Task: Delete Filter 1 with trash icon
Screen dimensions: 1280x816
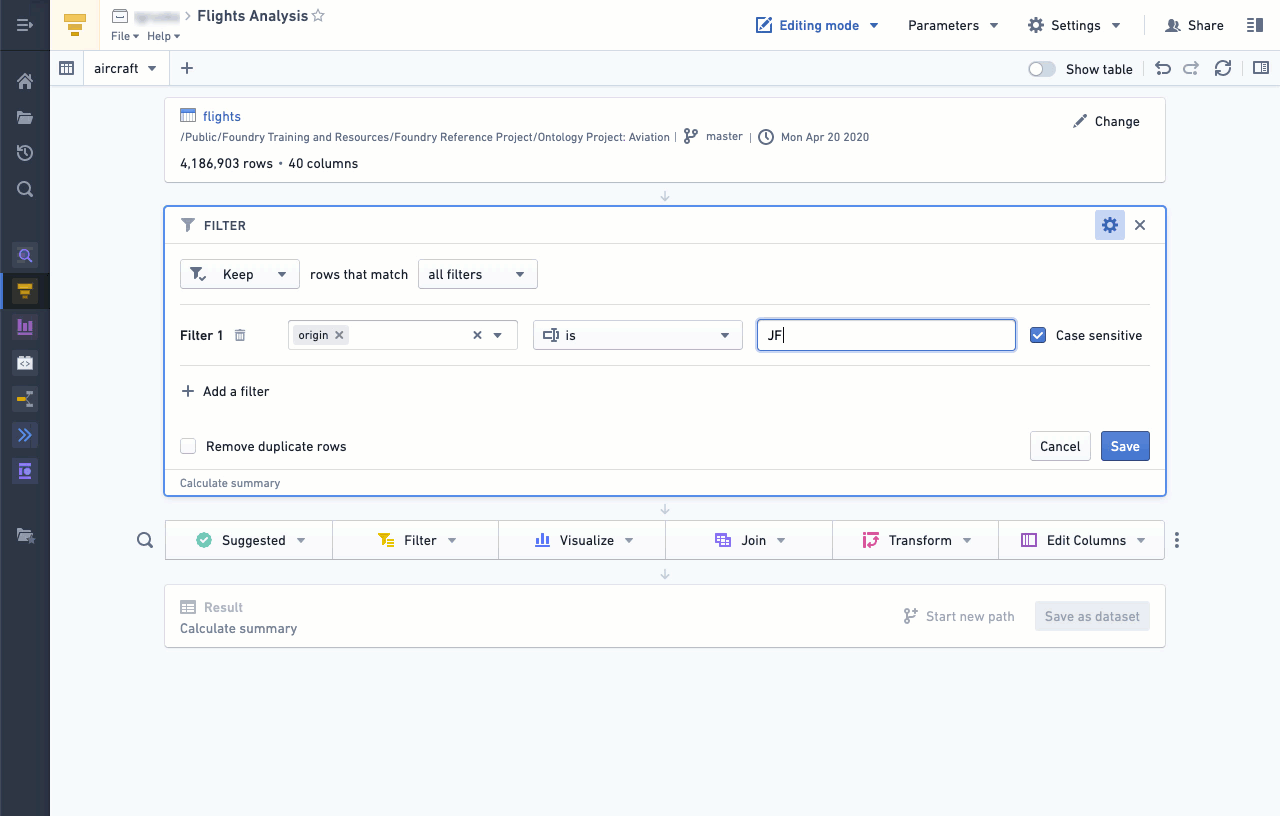Action: pyautogui.click(x=240, y=335)
